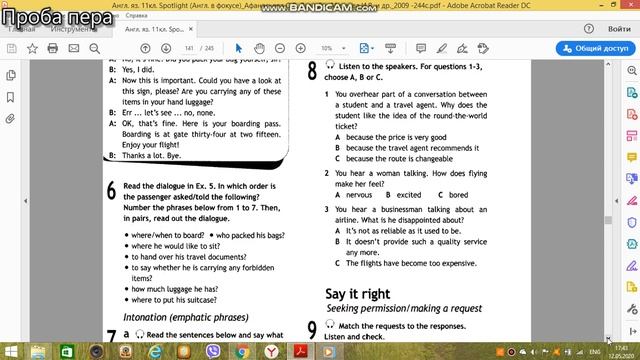Click the scrollbar up arrow
The height and width of the screenshot is (360, 640).
click(x=608, y=64)
